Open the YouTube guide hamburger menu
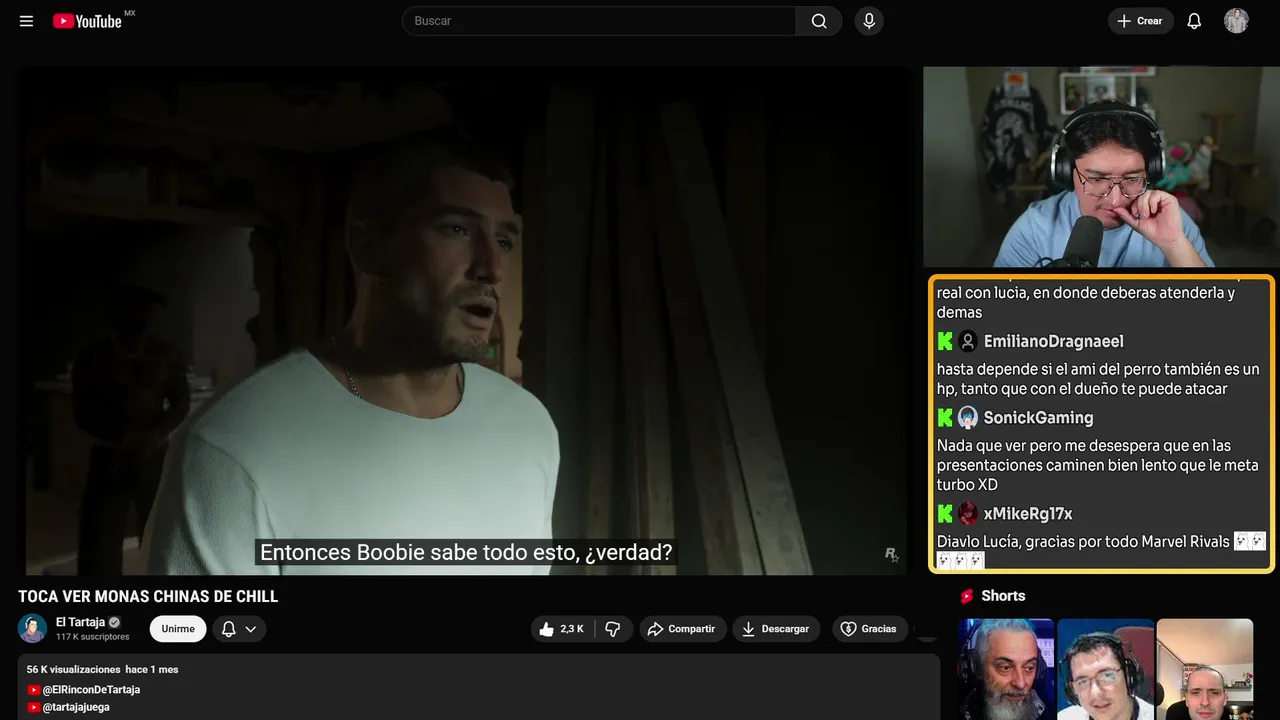The image size is (1280, 720). tap(26, 21)
